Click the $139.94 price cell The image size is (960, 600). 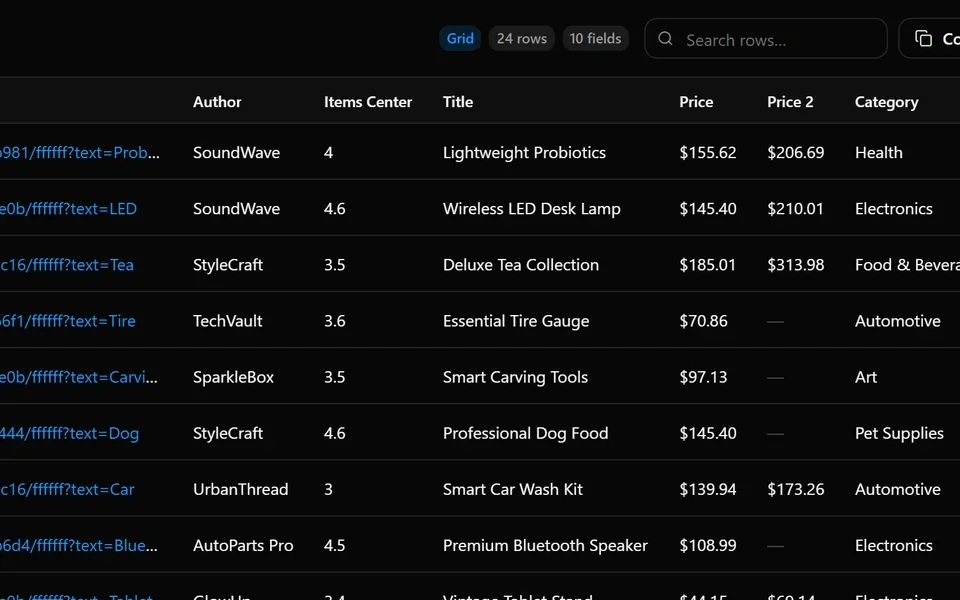pyautogui.click(x=708, y=489)
